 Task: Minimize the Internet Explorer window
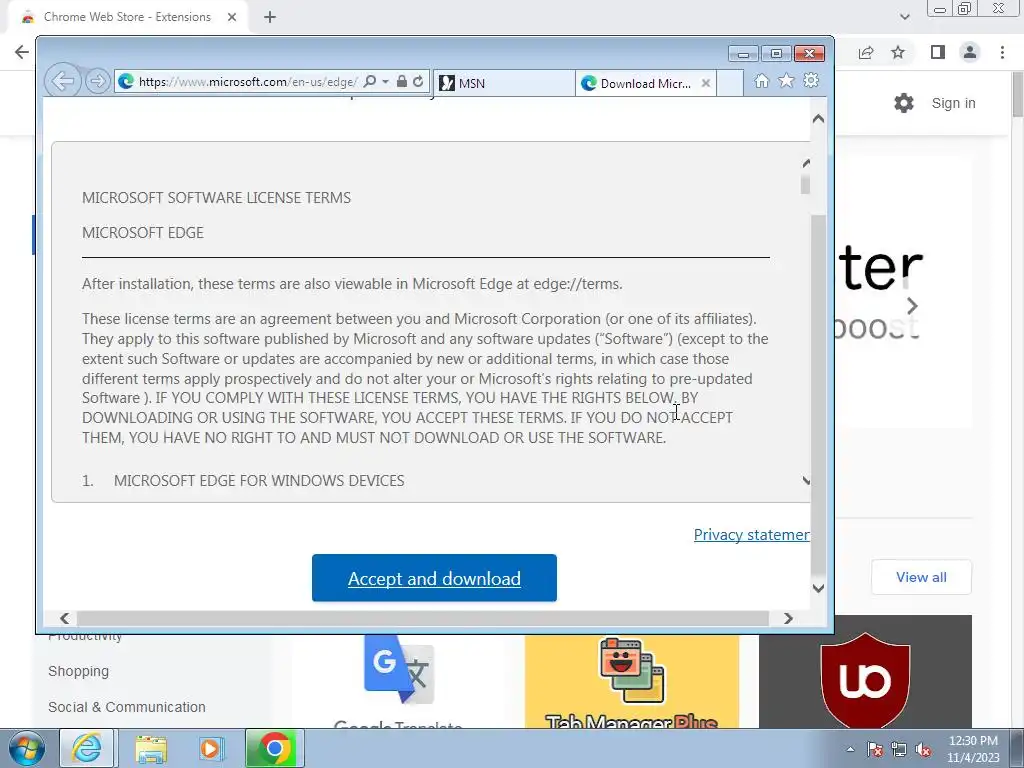[743, 54]
